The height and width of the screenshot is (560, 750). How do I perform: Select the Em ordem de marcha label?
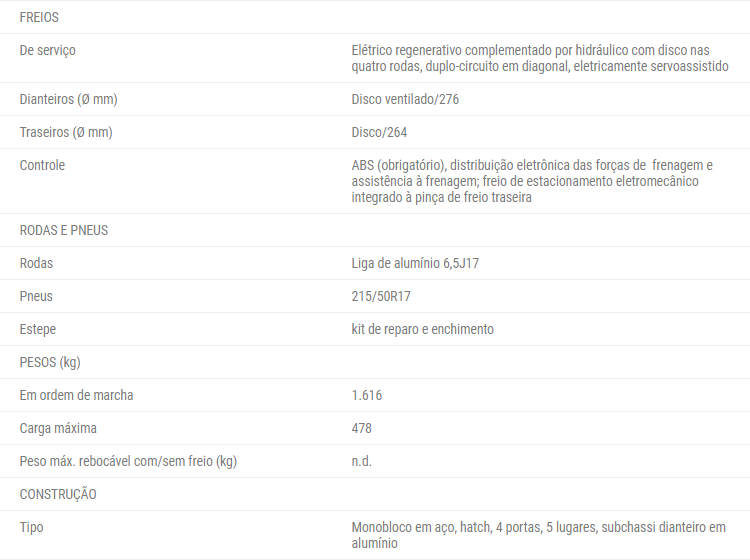pyautogui.click(x=77, y=395)
